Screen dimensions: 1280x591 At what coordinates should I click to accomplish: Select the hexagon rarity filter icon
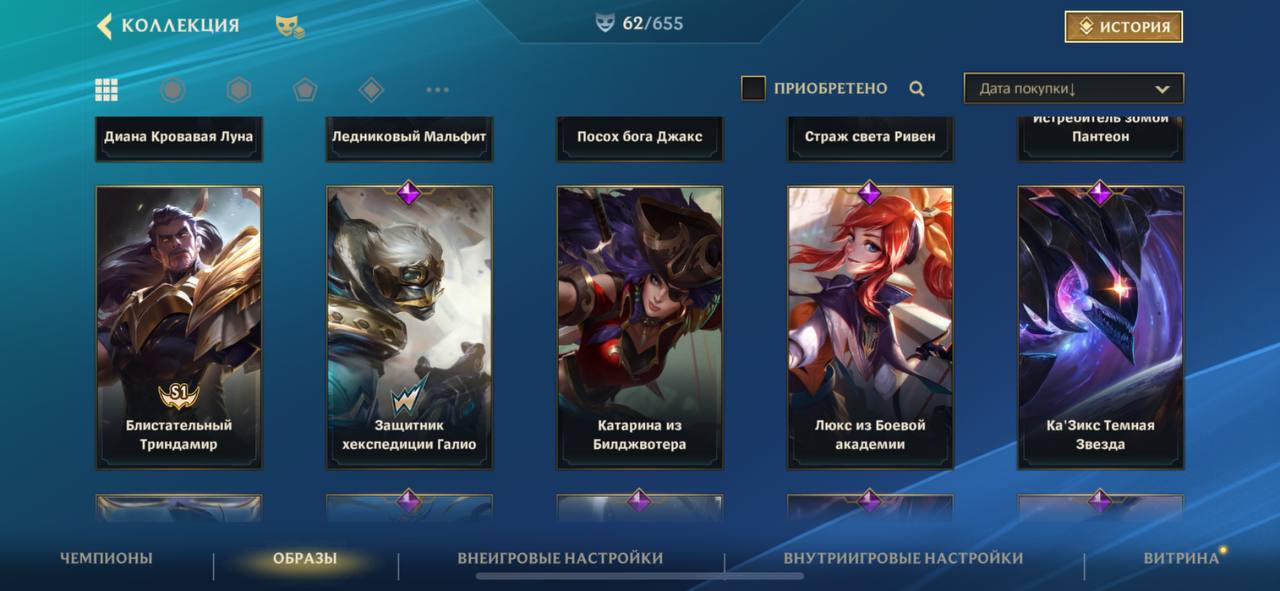point(238,90)
